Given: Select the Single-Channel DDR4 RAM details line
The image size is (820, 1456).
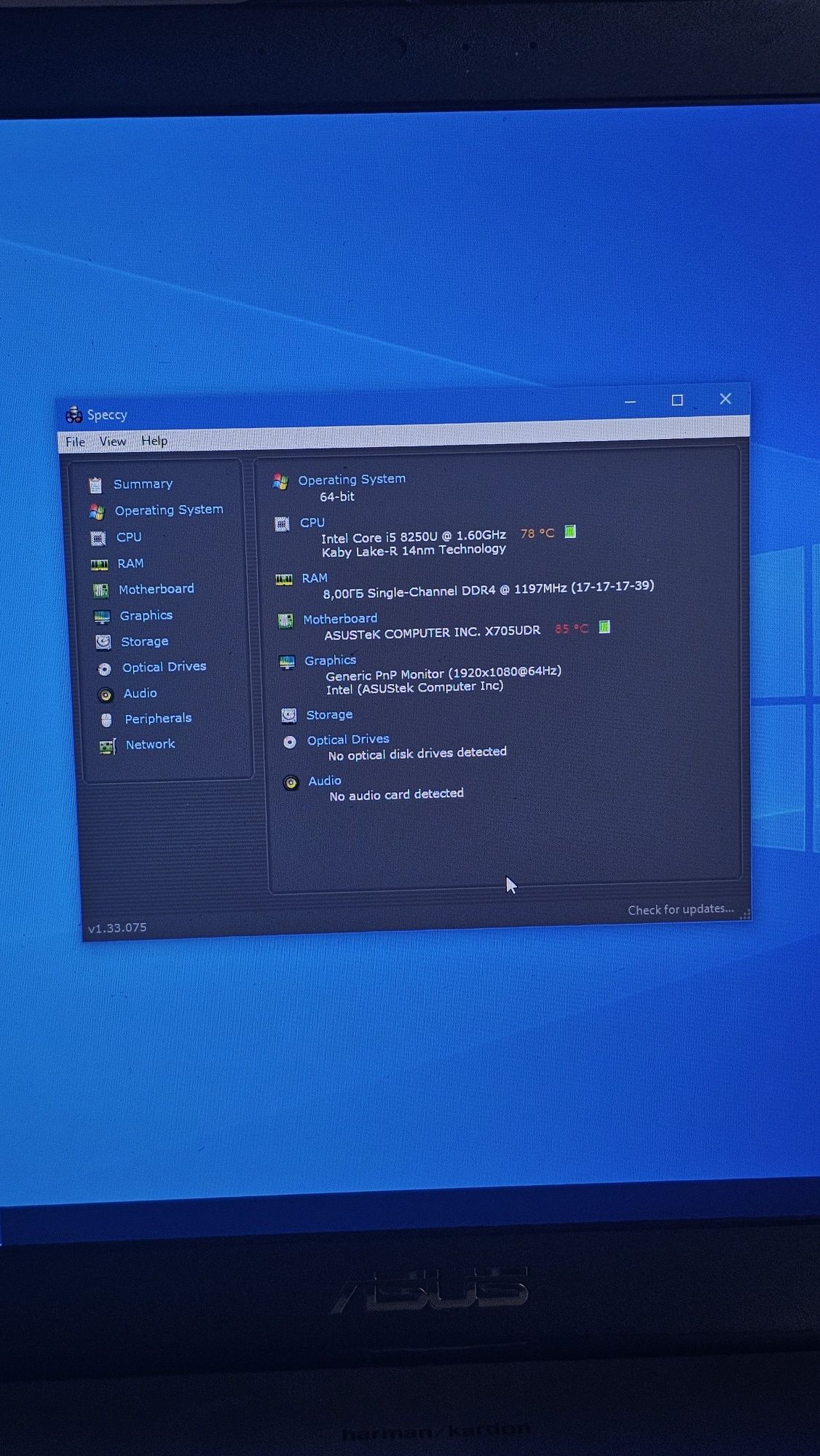Looking at the screenshot, I should [x=489, y=590].
